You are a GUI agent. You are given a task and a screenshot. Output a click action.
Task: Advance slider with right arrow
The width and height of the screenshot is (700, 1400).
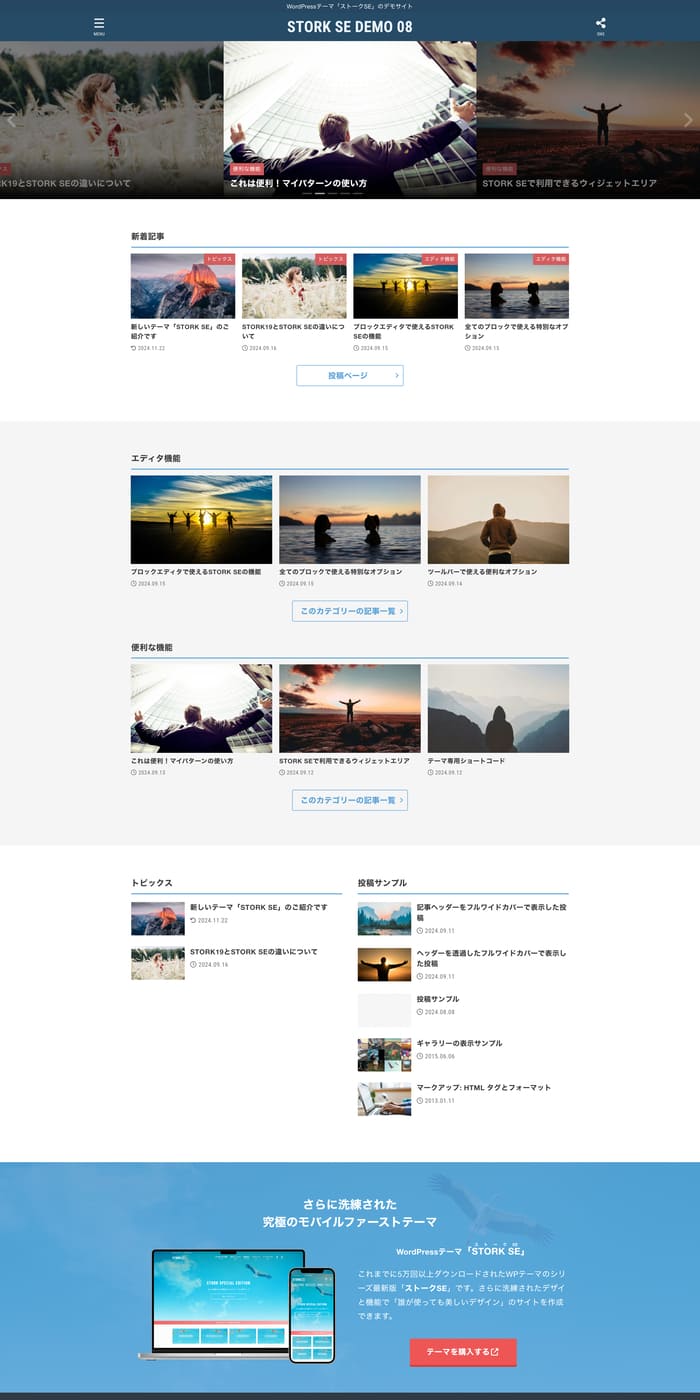coord(687,120)
